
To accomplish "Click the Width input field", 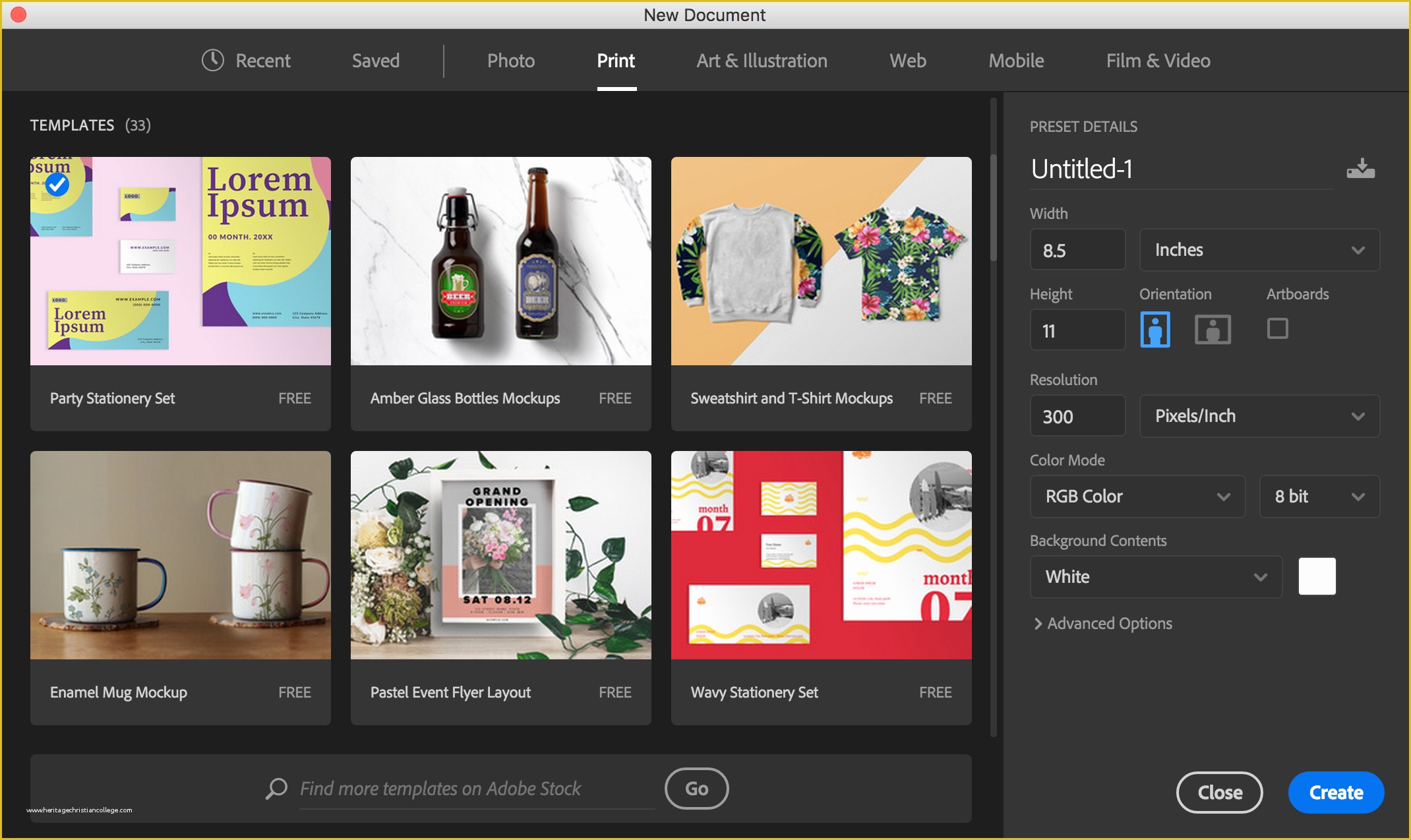I will click(x=1075, y=250).
